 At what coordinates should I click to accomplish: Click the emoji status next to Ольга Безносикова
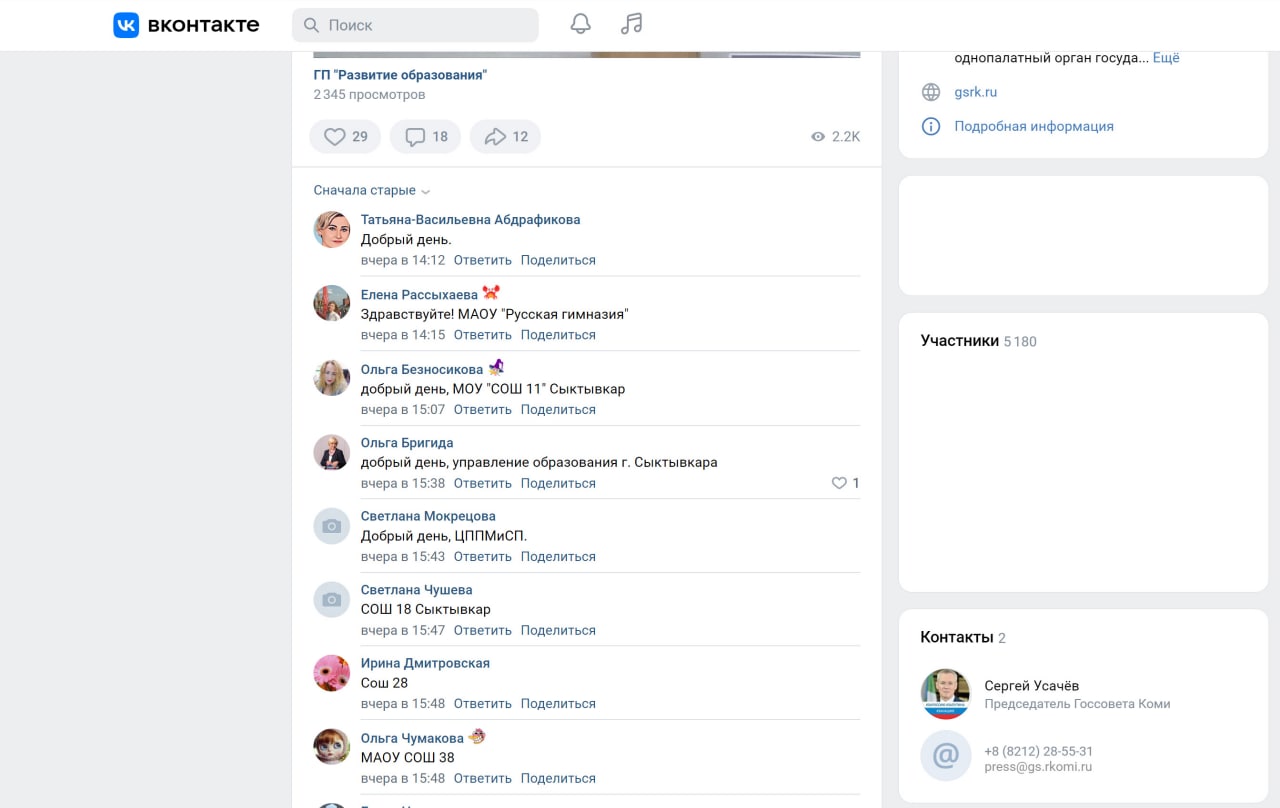coord(496,368)
